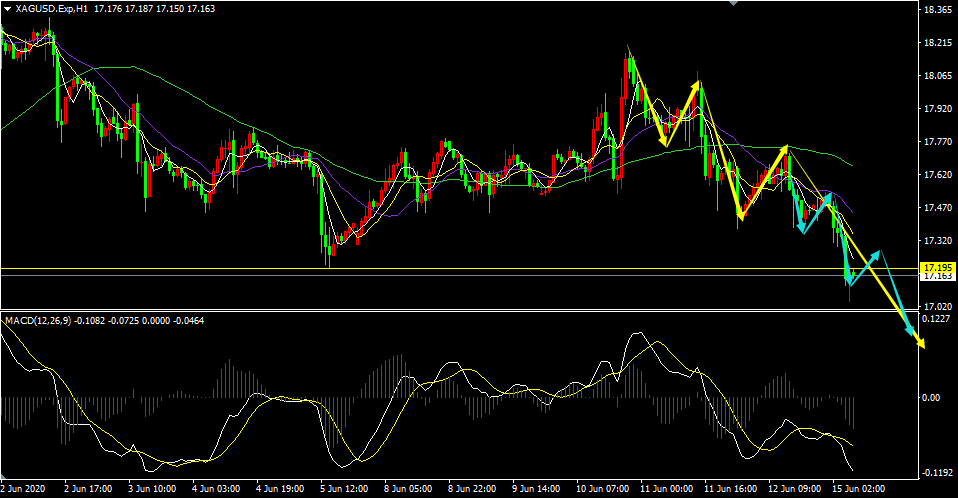Image resolution: width=958 pixels, height=498 pixels.
Task: Click the 0.1227 MACD scale value
Action: pos(937,318)
